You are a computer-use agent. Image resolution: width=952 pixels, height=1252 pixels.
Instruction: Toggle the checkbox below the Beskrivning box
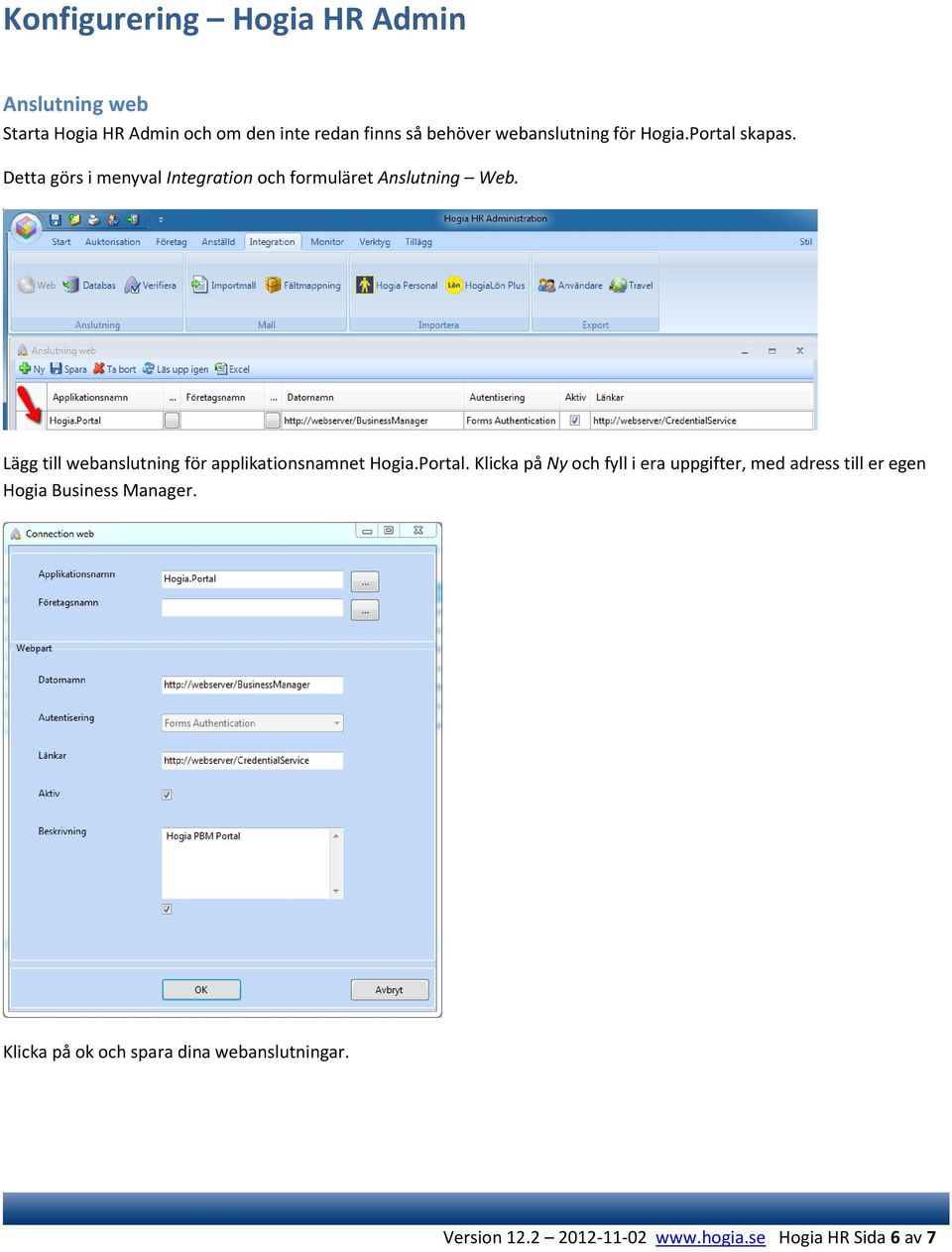pyautogui.click(x=167, y=909)
